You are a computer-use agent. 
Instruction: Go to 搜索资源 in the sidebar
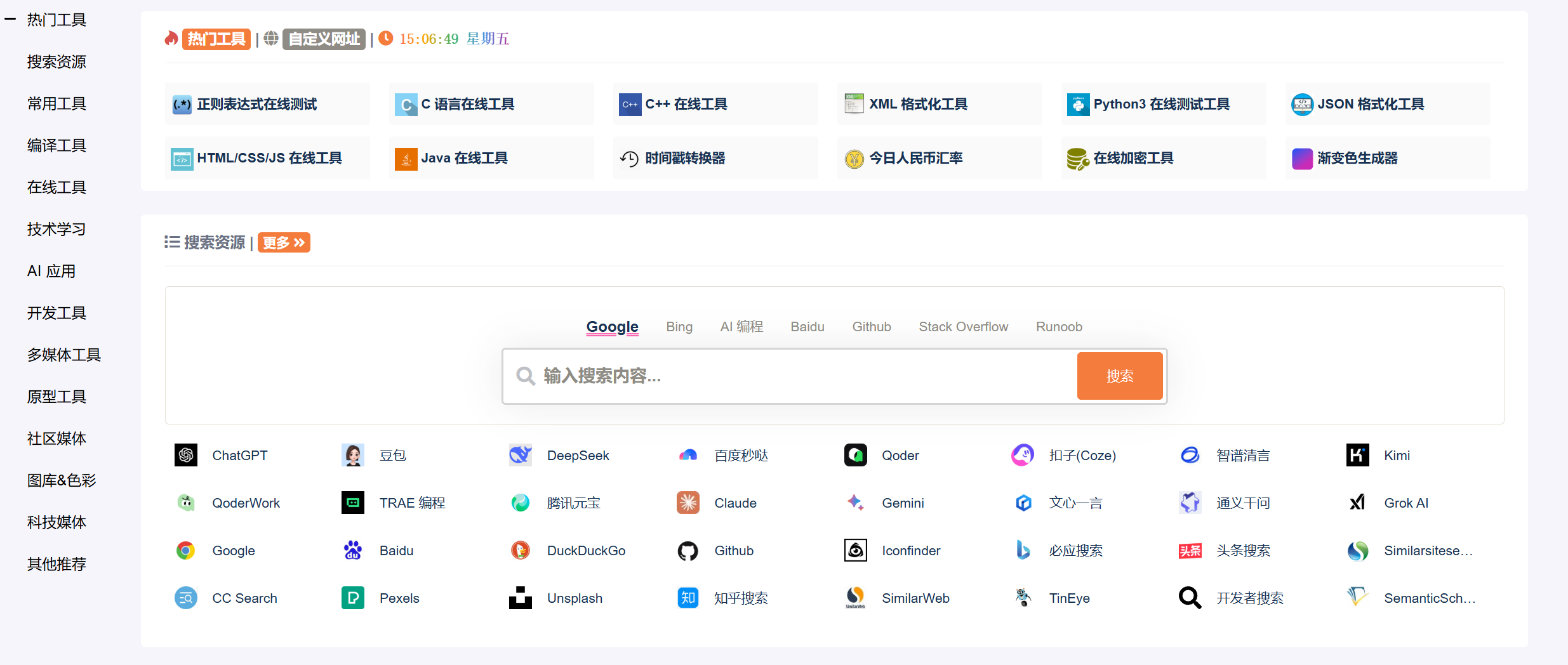click(x=56, y=62)
